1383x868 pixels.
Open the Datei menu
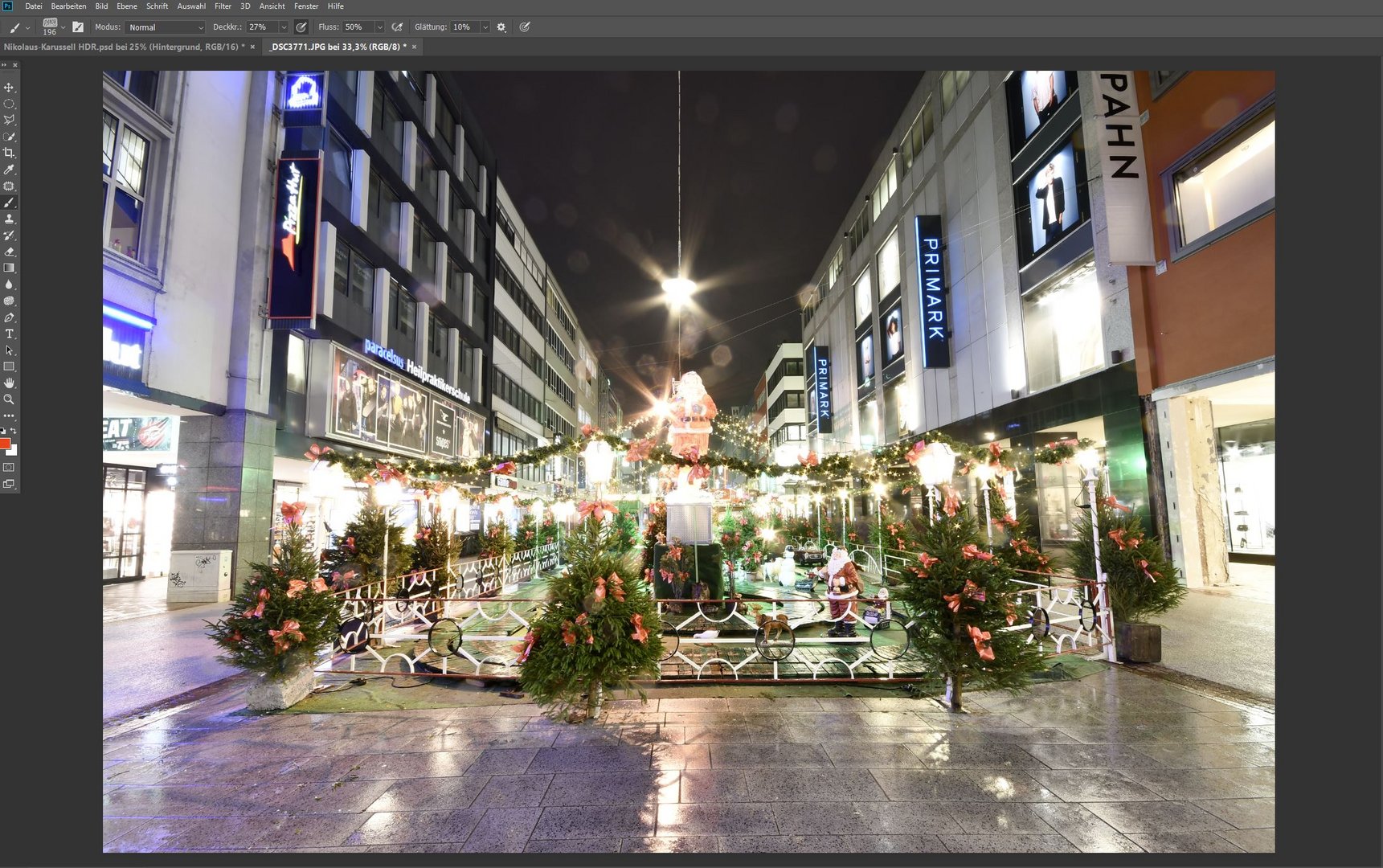pyautogui.click(x=34, y=6)
